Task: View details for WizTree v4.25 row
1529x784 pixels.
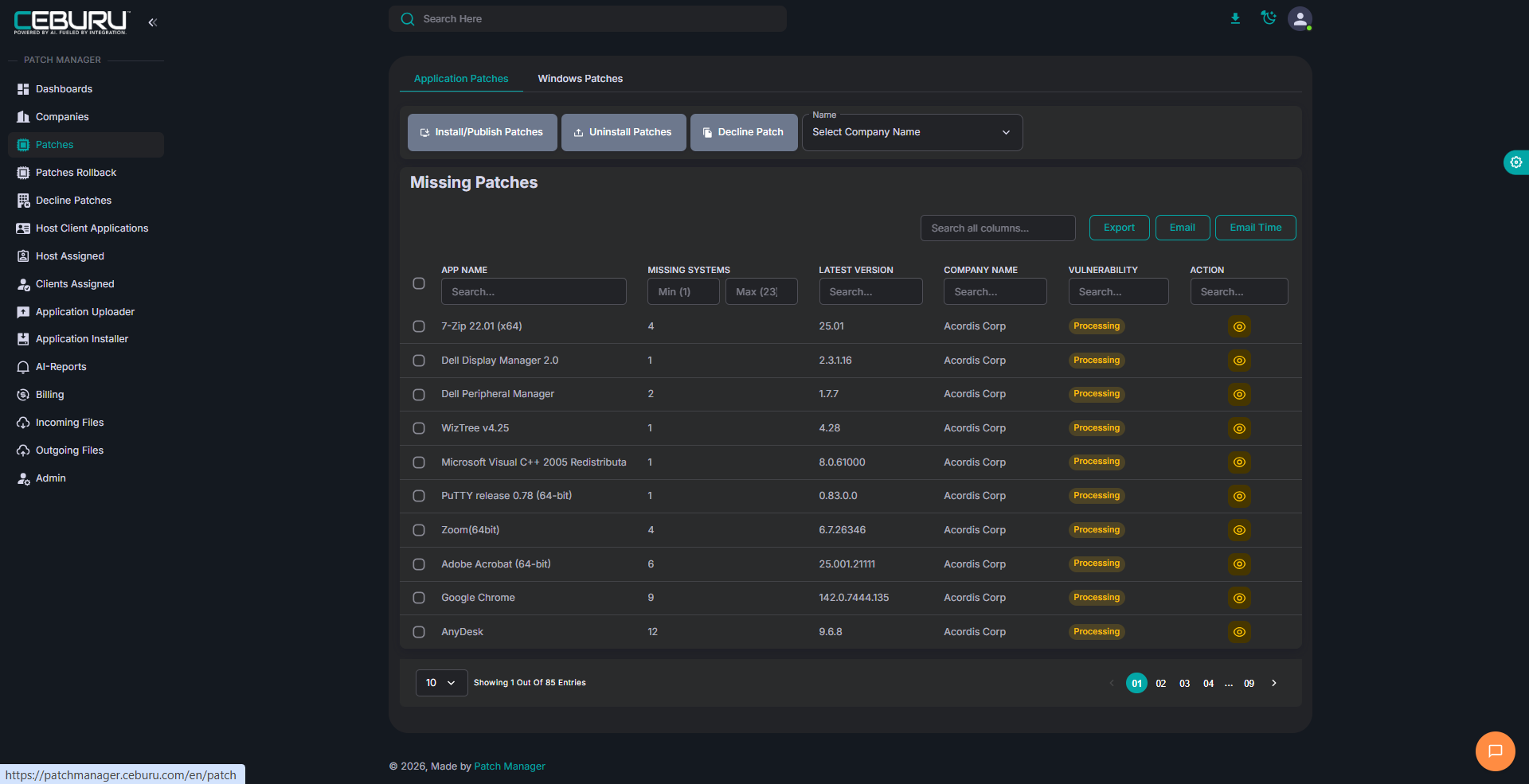Action: point(1239,428)
